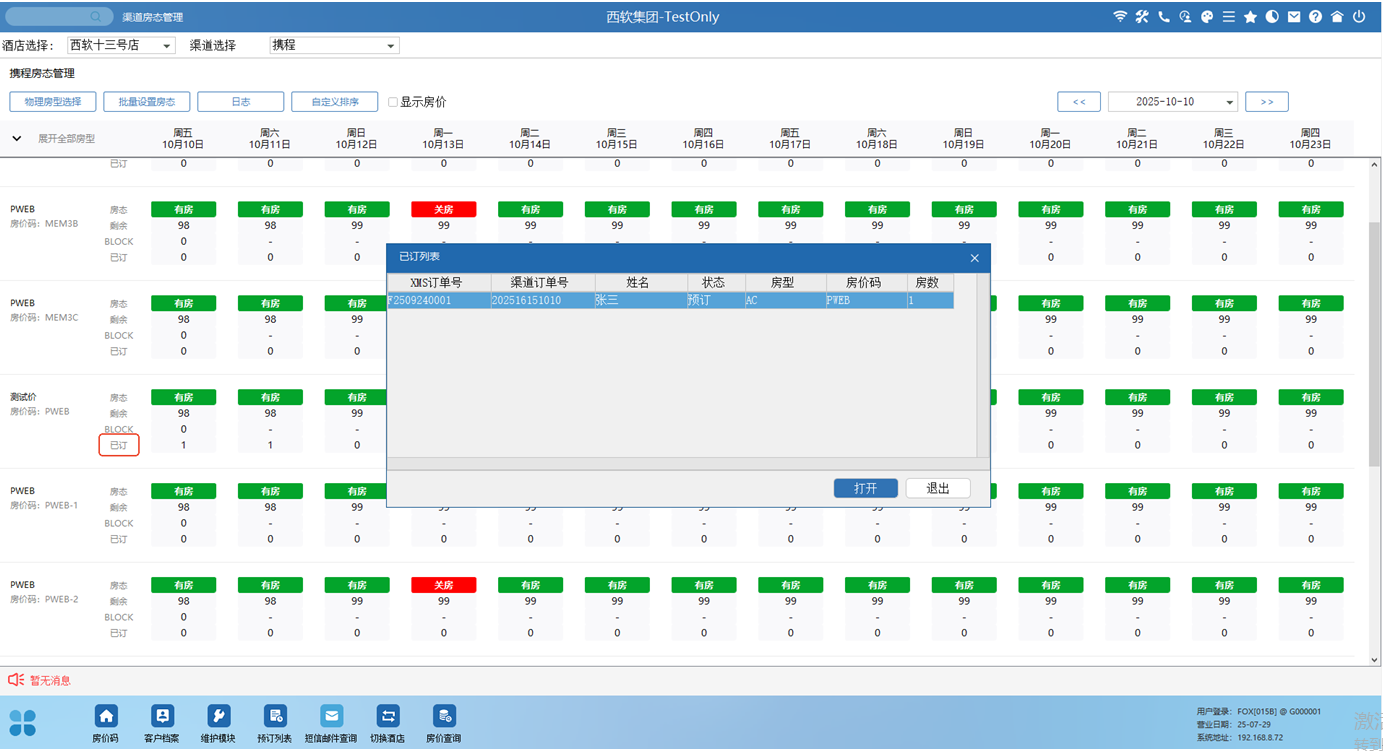Open 预订列表 reservation list icon
Image resolution: width=1383 pixels, height=753 pixels.
coord(275,716)
